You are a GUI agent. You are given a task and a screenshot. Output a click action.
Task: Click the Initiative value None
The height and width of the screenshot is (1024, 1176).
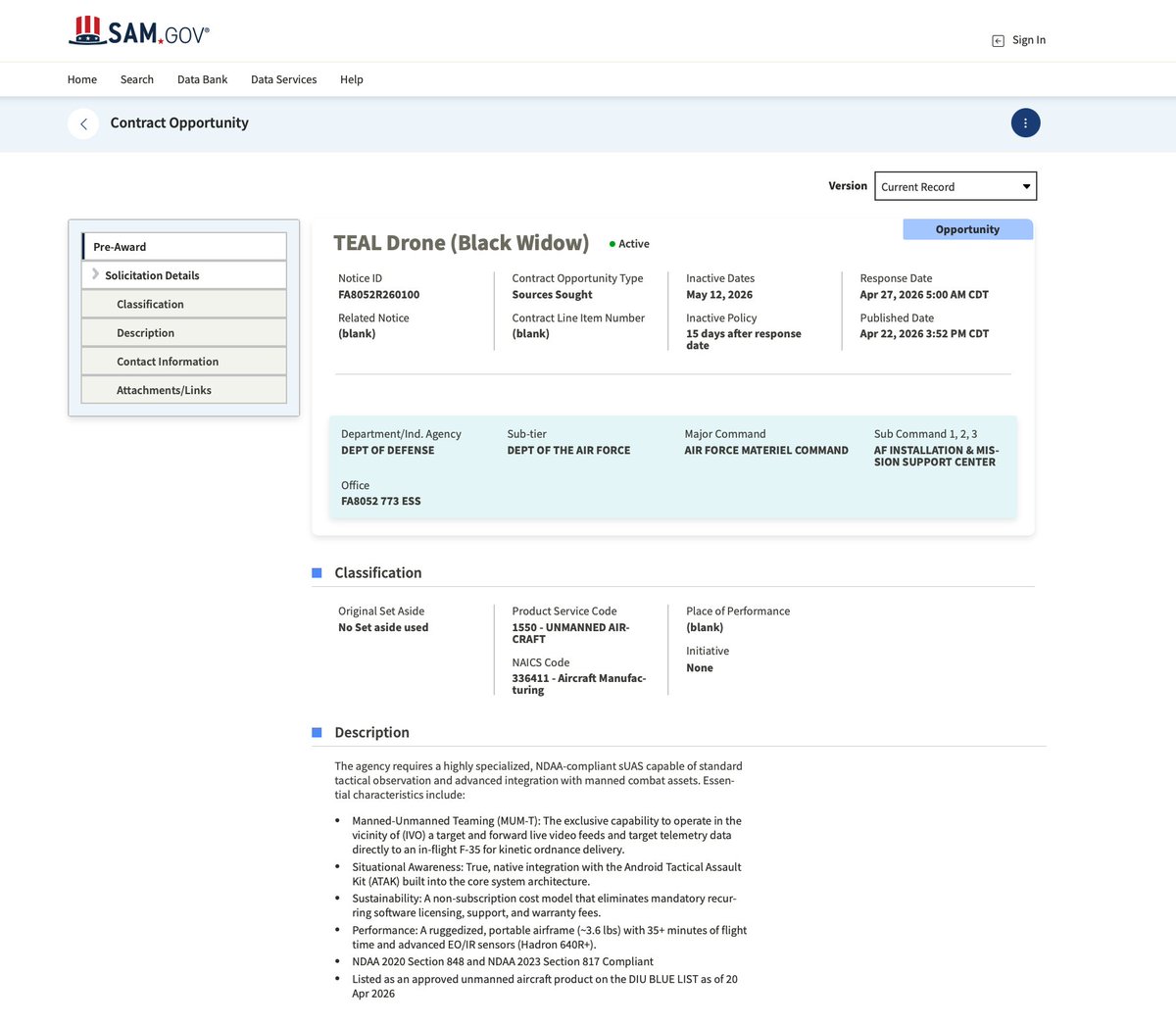pyautogui.click(x=700, y=667)
